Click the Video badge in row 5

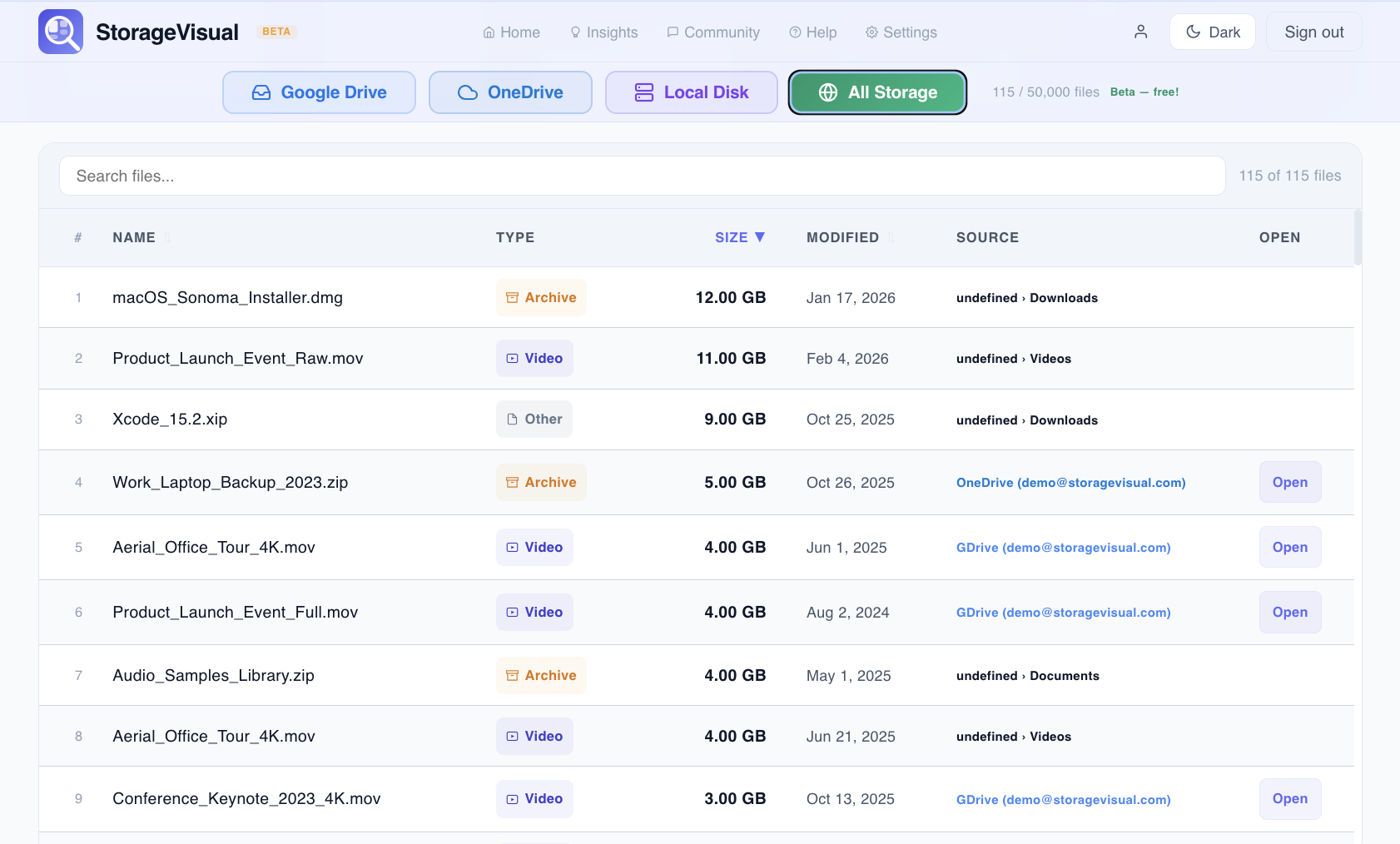tap(534, 547)
